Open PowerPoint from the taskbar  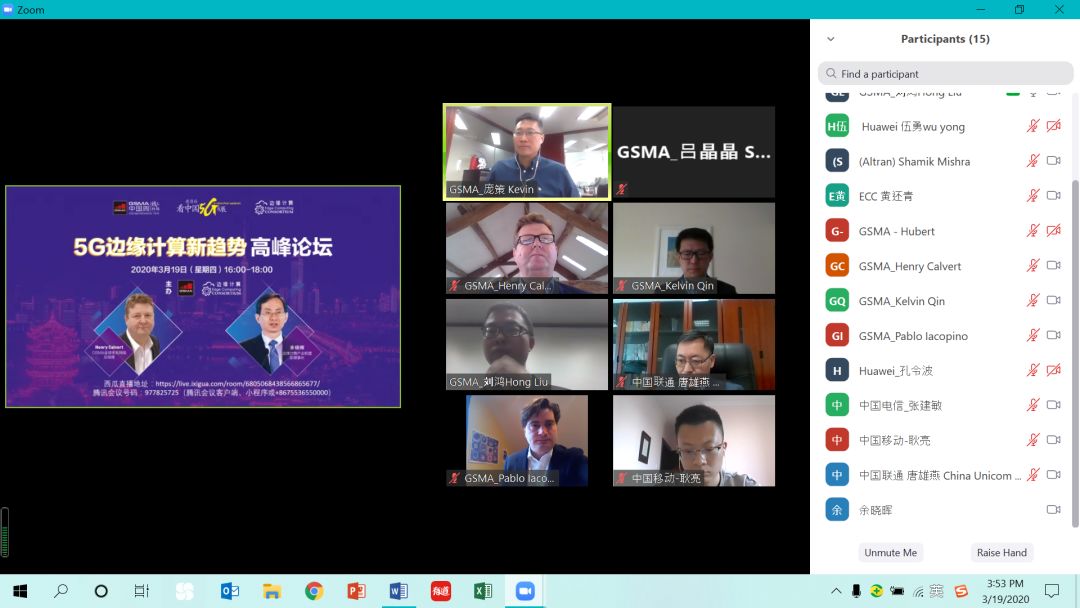[x=356, y=591]
